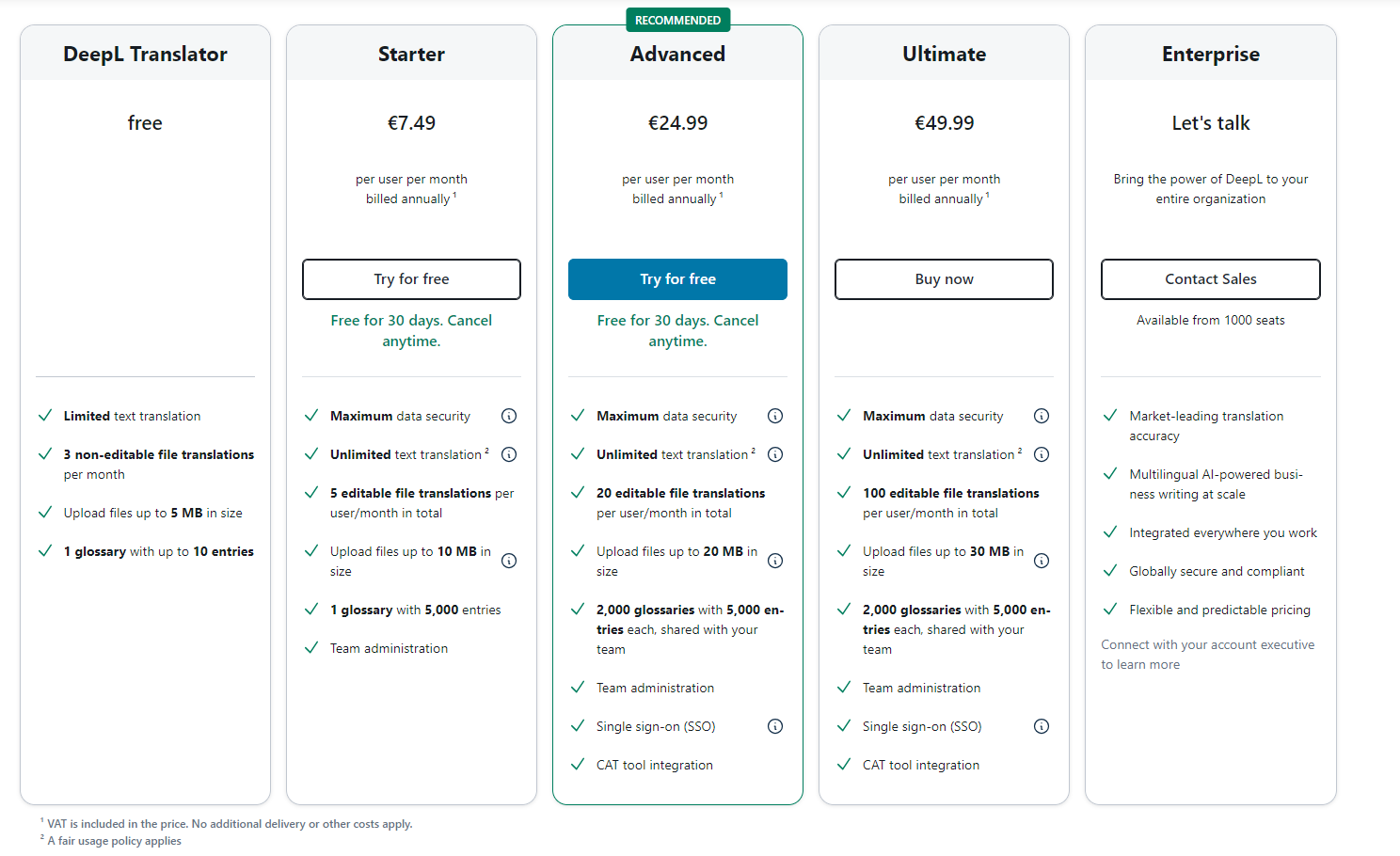Click the Ultimate plan title
Image resolution: width=1400 pixels, height=856 pixels.
click(944, 55)
